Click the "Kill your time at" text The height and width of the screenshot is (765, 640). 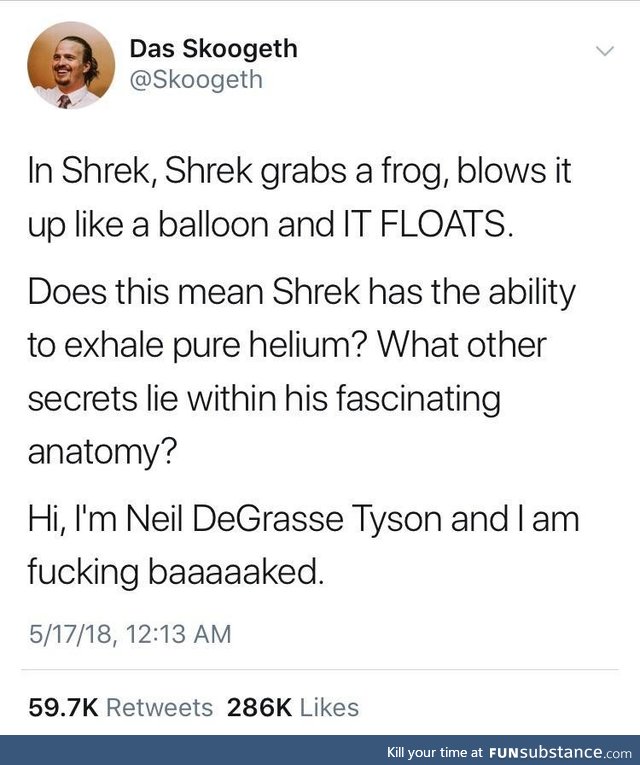[435, 752]
